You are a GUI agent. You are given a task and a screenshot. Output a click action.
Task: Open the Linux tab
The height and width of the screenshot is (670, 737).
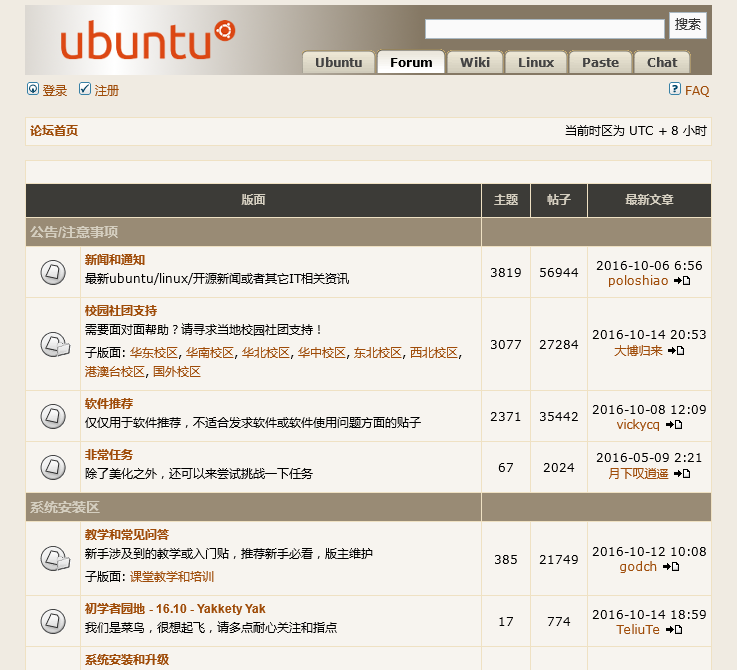pyautogui.click(x=536, y=63)
